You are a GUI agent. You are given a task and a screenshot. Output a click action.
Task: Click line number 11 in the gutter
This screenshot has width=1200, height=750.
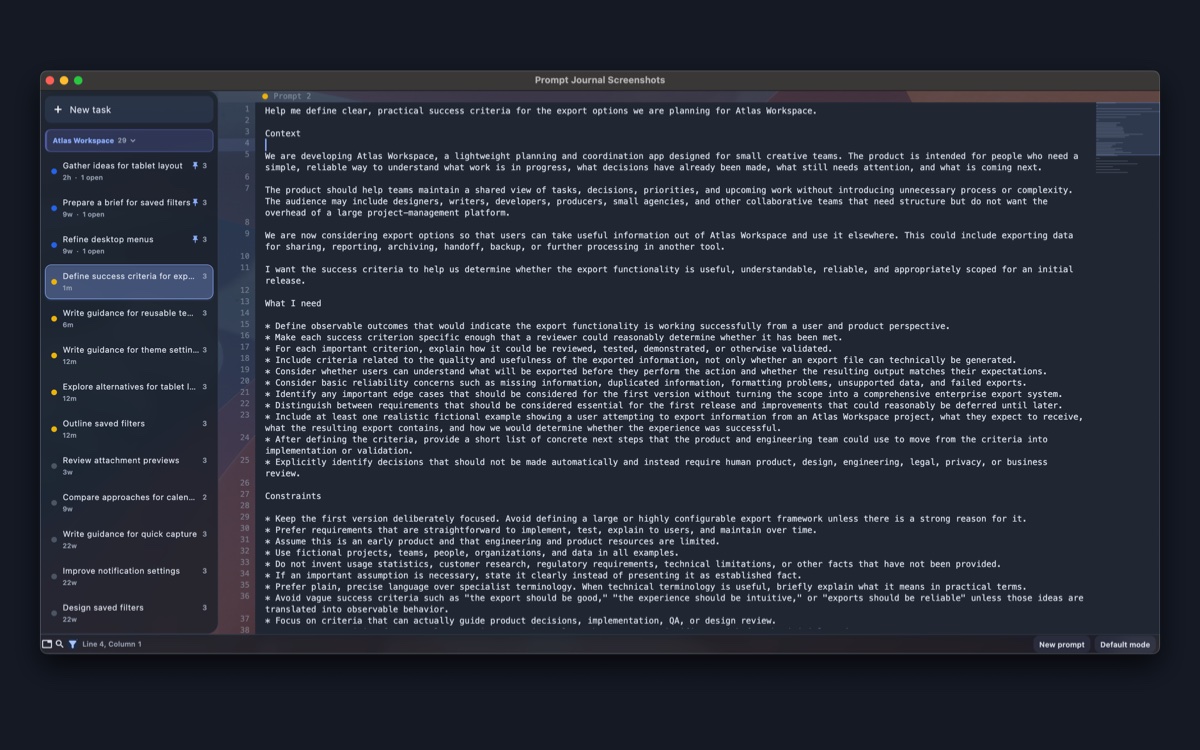tap(245, 267)
